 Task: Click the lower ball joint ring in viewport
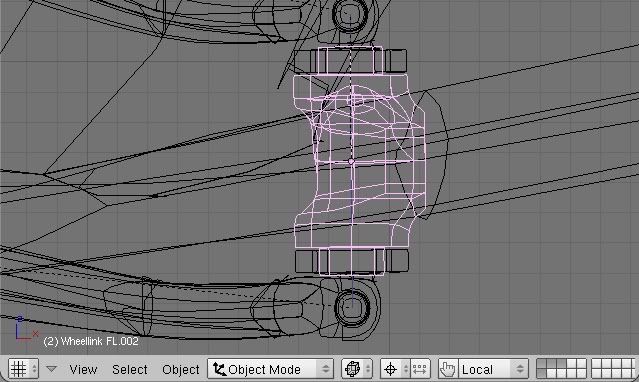pyautogui.click(x=352, y=307)
